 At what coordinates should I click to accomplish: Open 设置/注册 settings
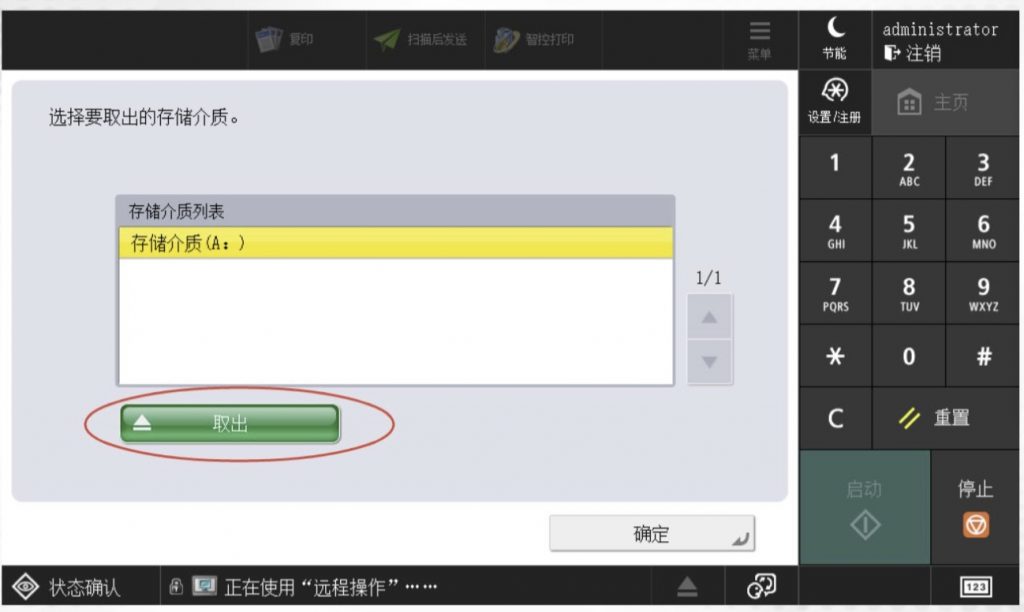tap(835, 102)
